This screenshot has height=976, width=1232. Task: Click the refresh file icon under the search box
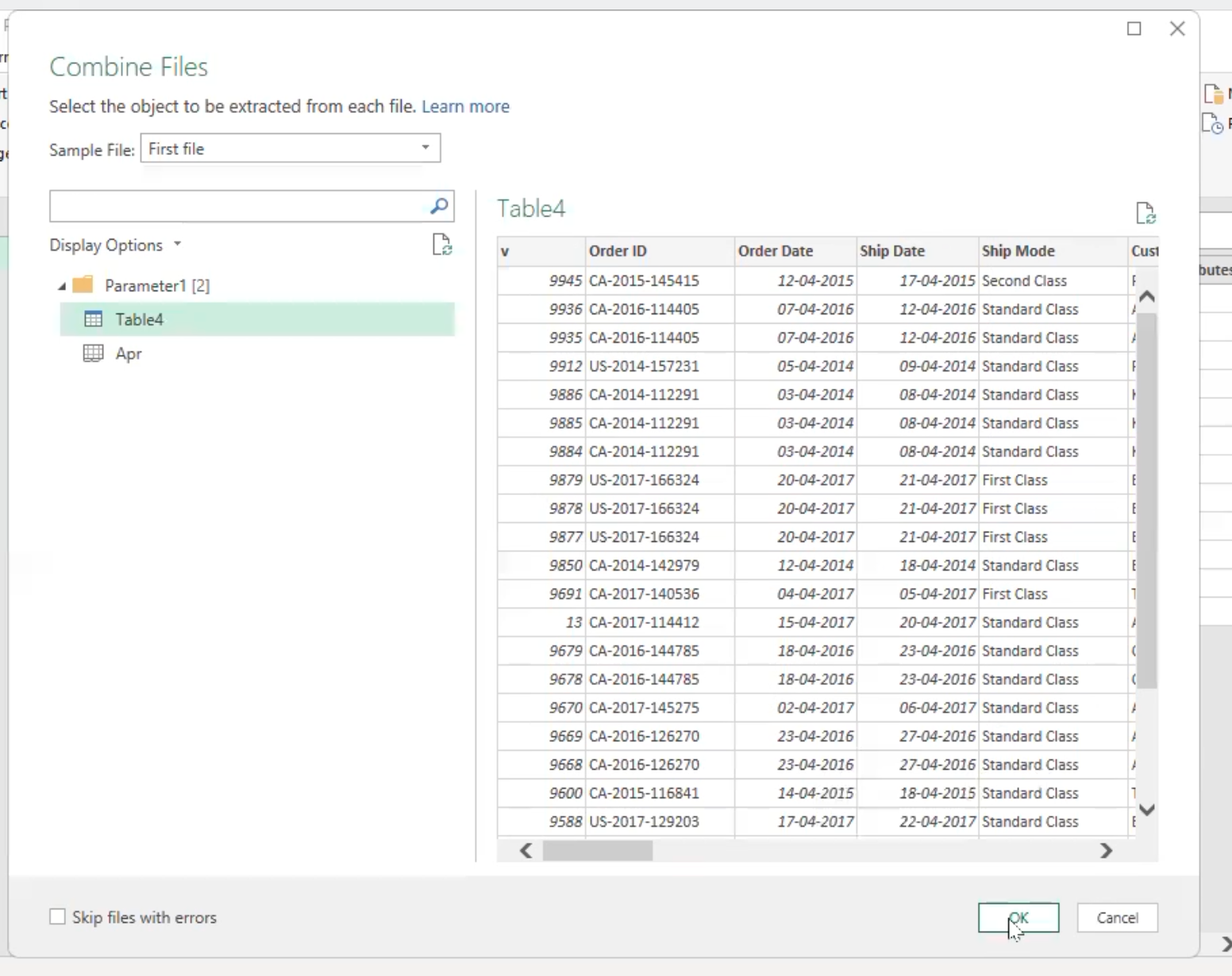[442, 245]
